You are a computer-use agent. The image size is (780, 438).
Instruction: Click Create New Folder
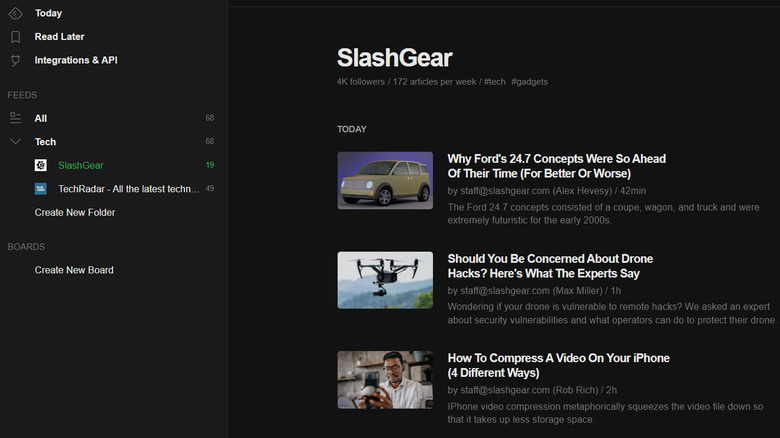coord(74,212)
